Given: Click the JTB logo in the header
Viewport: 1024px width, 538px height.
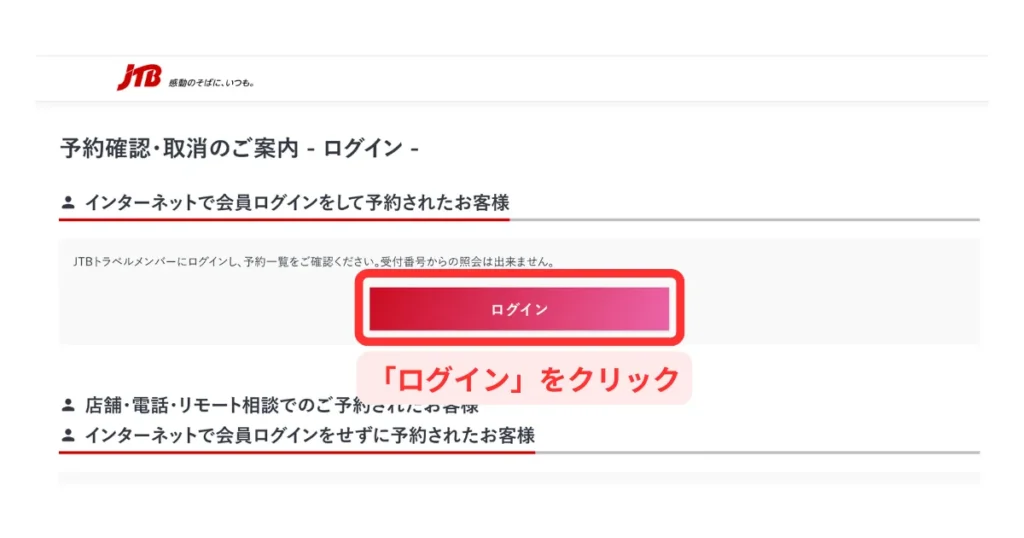Looking at the screenshot, I should 138,77.
